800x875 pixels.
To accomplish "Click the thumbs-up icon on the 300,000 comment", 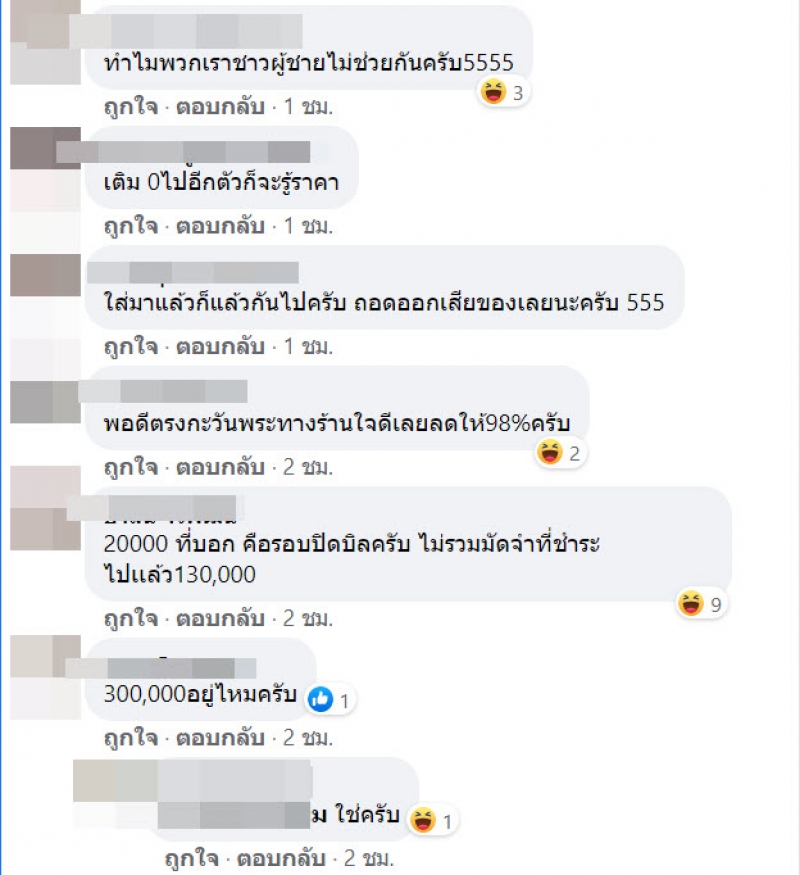I will pos(321,699).
